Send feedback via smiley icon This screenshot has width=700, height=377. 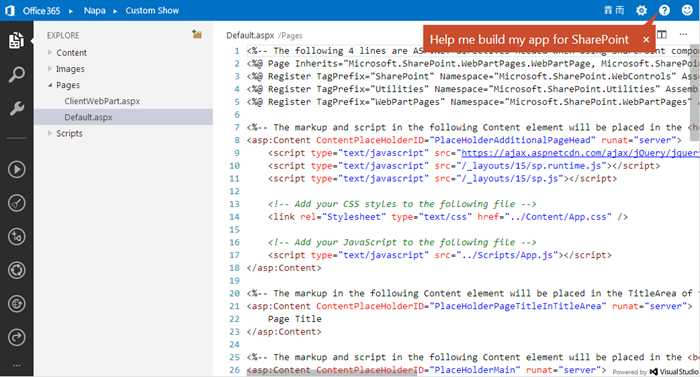[688, 10]
